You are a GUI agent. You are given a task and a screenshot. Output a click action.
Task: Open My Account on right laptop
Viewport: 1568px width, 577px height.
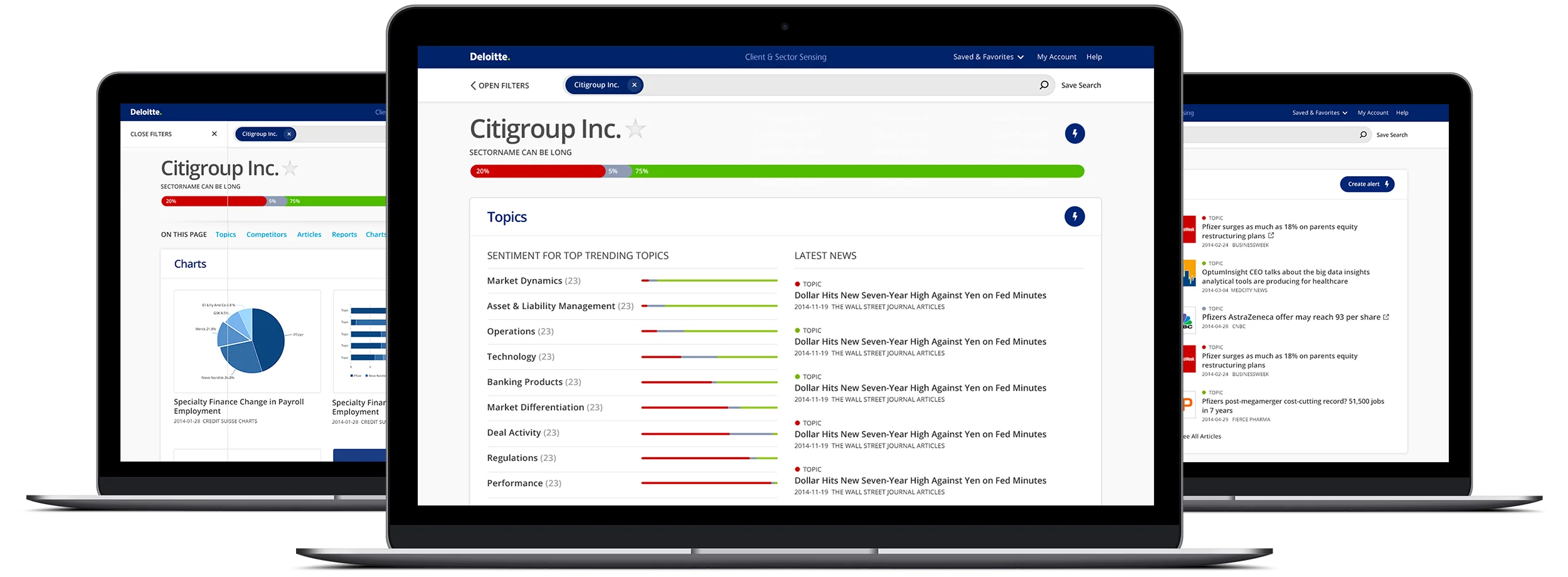(x=1373, y=113)
